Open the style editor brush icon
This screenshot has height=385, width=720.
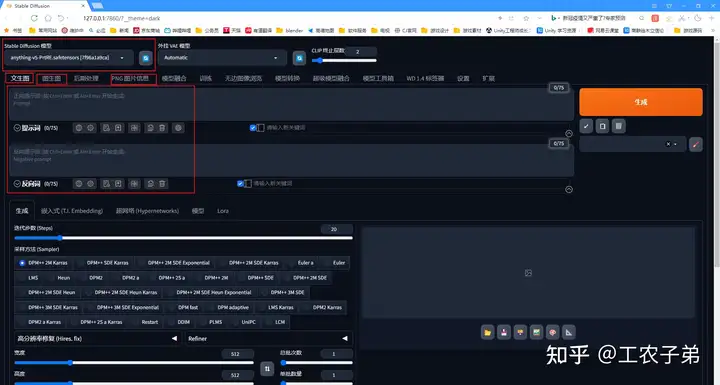(696, 144)
